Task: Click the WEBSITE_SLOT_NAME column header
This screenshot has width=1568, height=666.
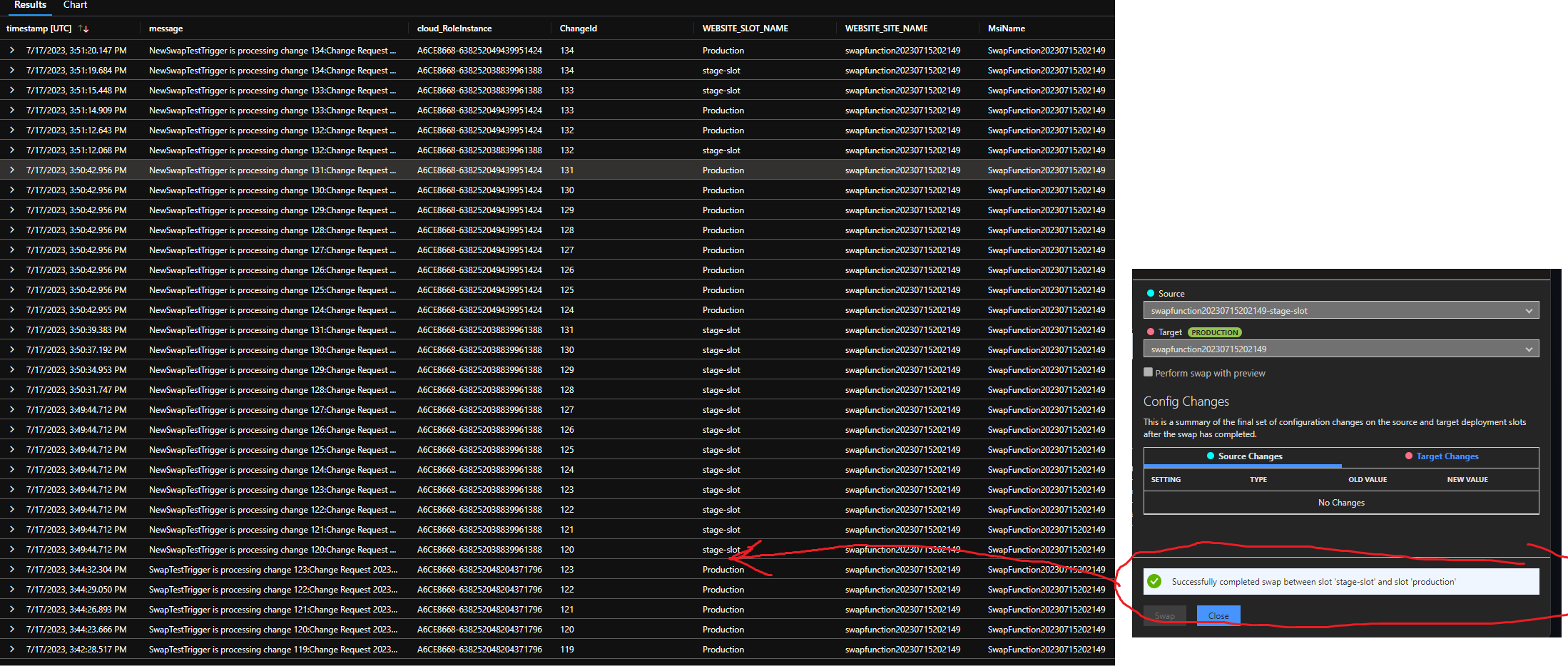Action: pos(745,29)
